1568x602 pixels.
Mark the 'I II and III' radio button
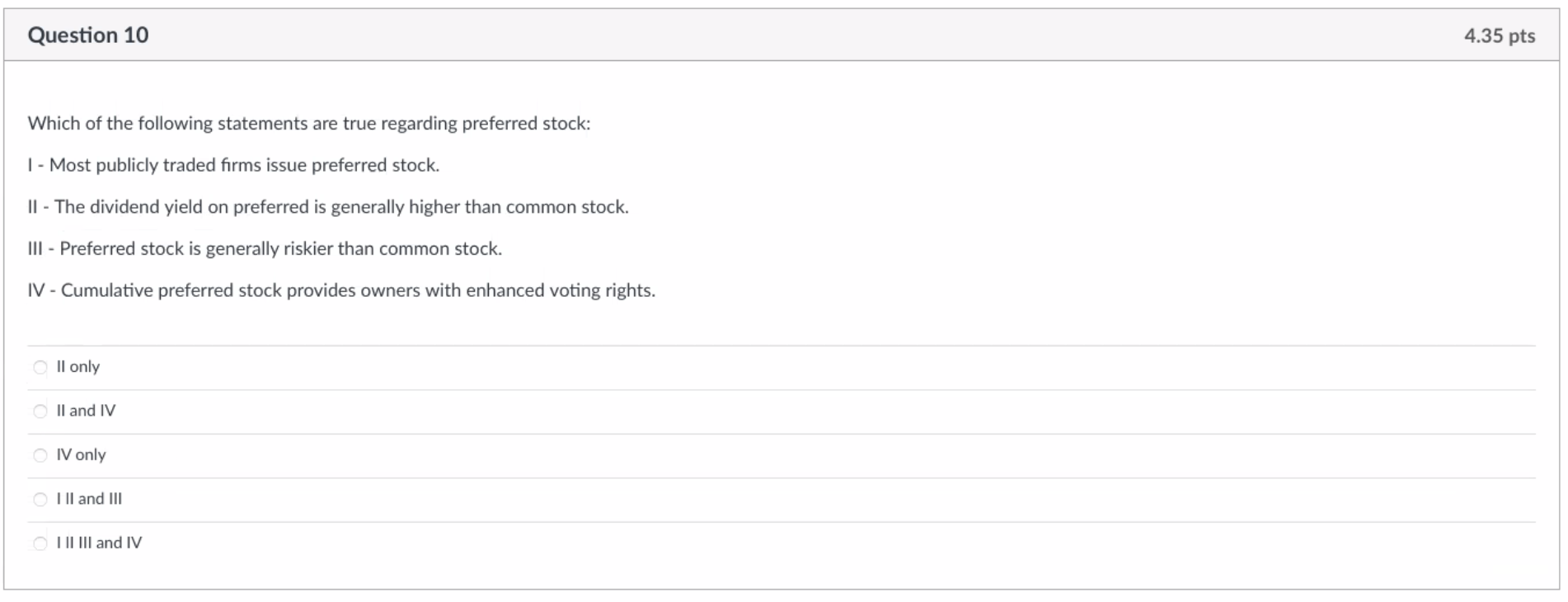pos(40,500)
